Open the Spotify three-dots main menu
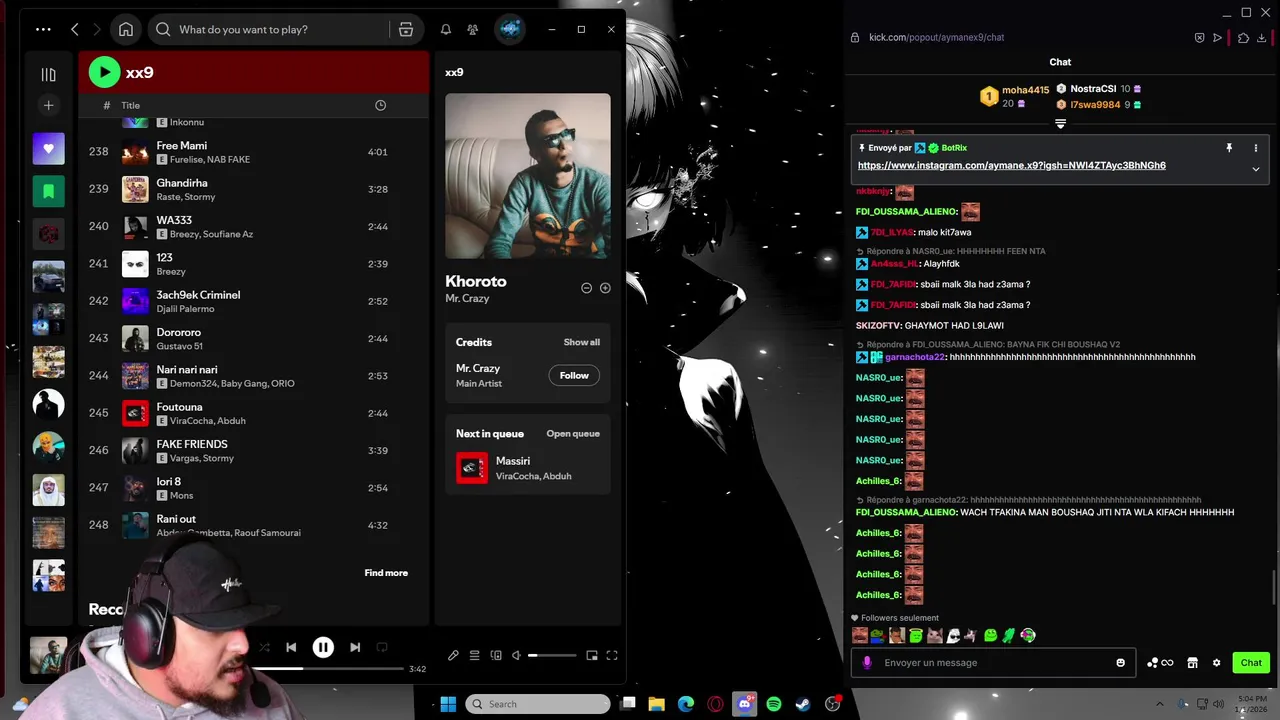Screen dimensions: 1280x720 [43, 29]
